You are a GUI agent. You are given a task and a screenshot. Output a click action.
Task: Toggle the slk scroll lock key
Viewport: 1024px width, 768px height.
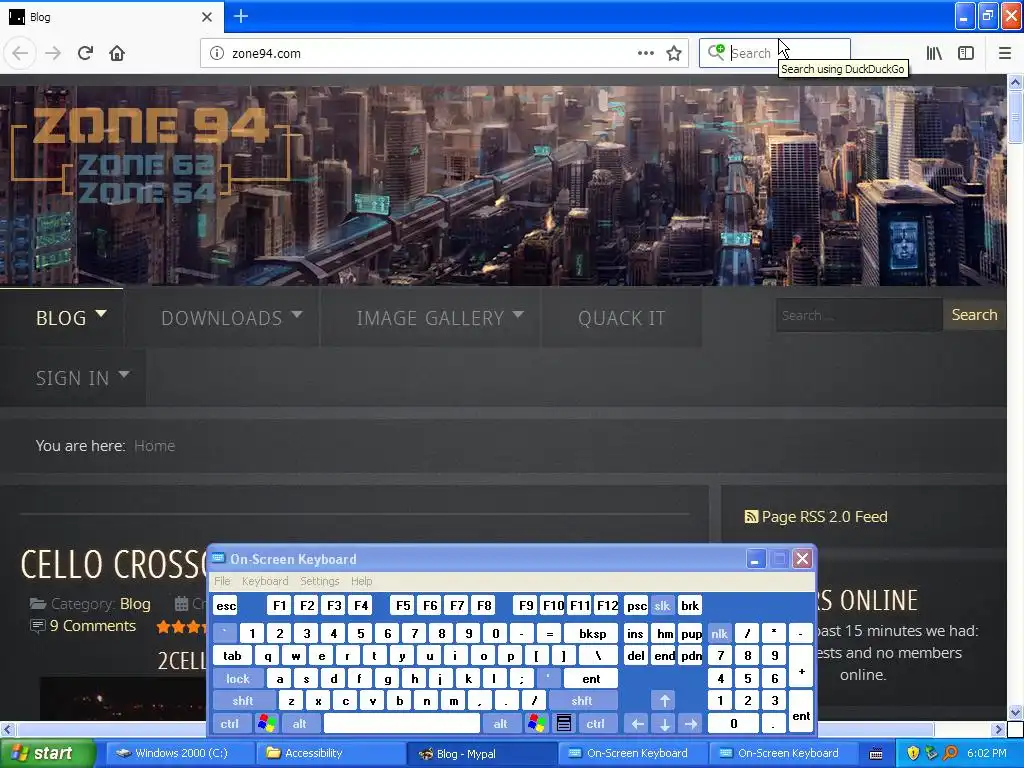pos(662,605)
